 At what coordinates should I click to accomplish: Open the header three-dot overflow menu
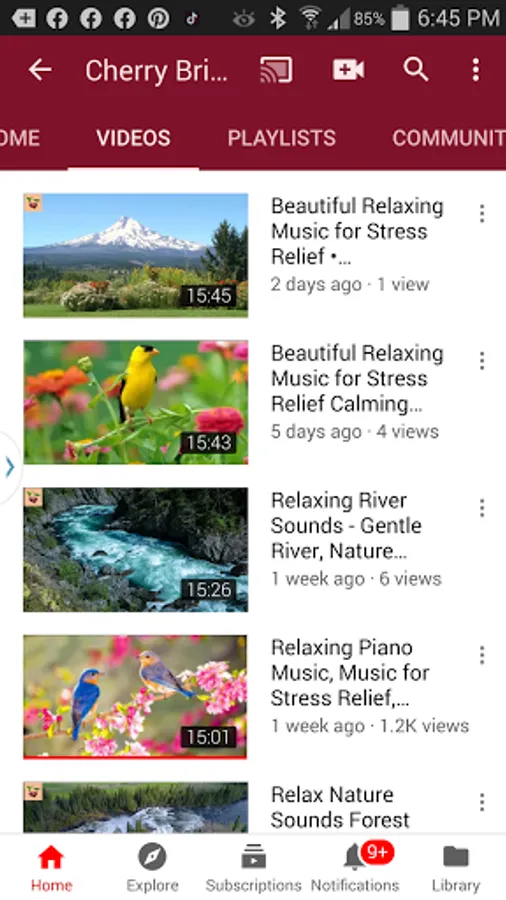pos(476,70)
